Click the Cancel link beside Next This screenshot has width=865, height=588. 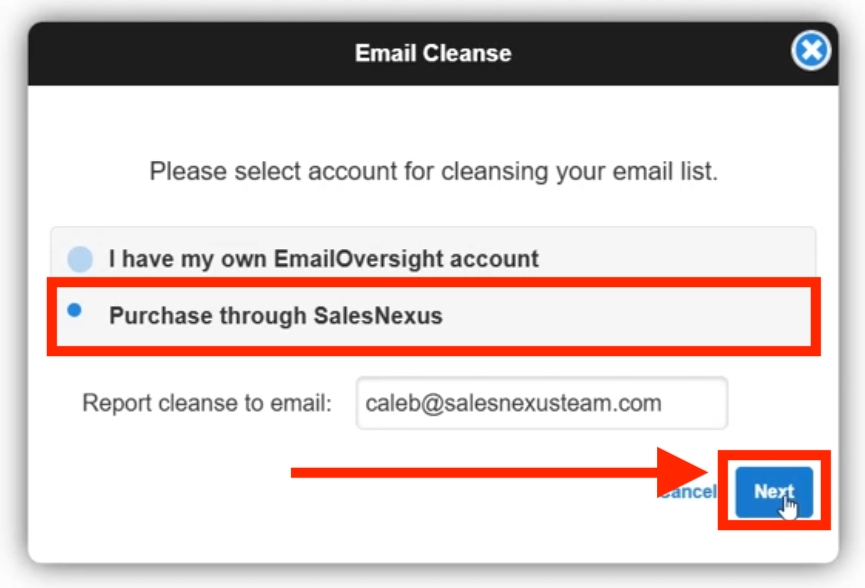tap(688, 491)
